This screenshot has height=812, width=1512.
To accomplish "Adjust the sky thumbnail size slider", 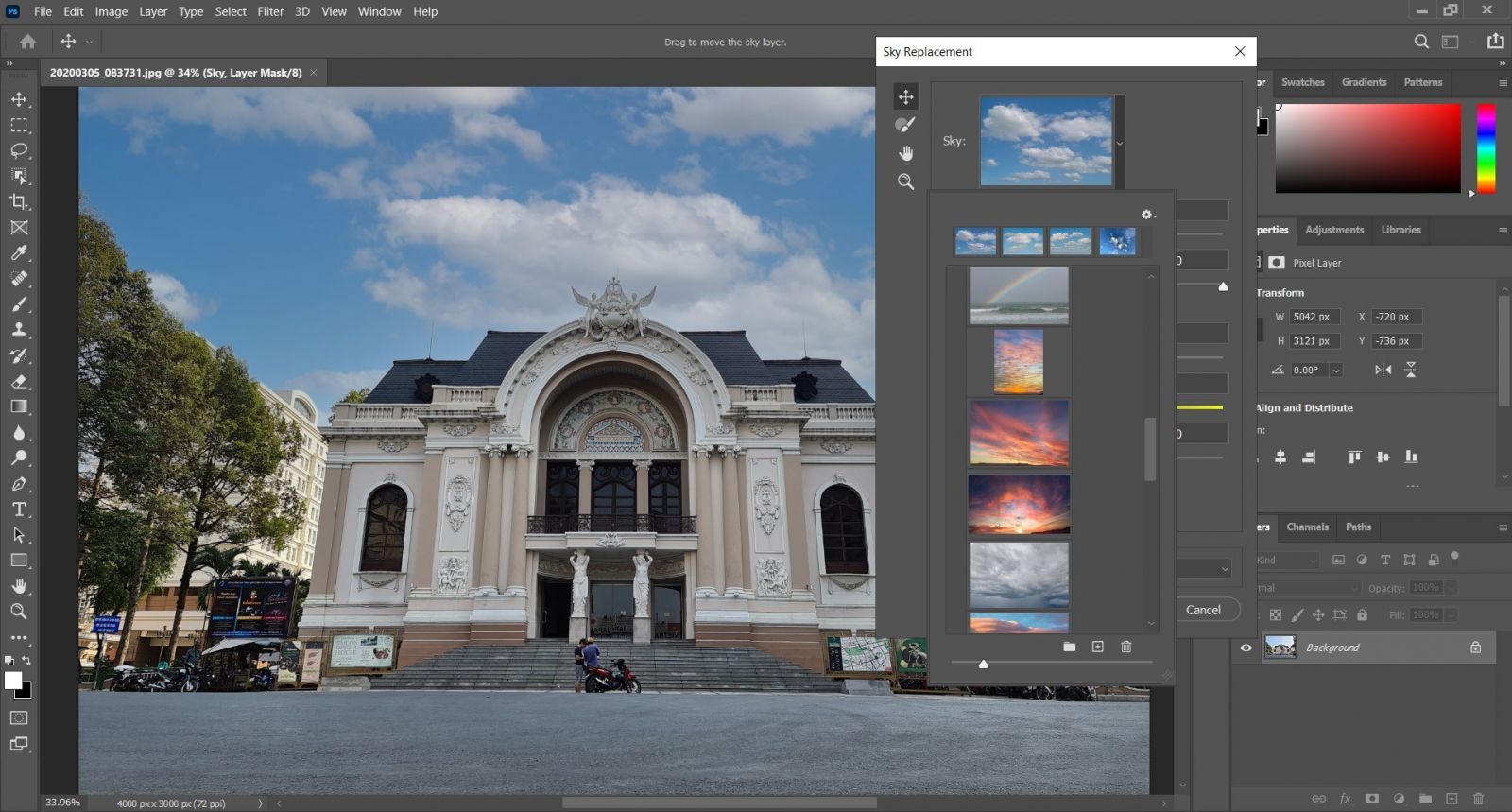I will 983,664.
